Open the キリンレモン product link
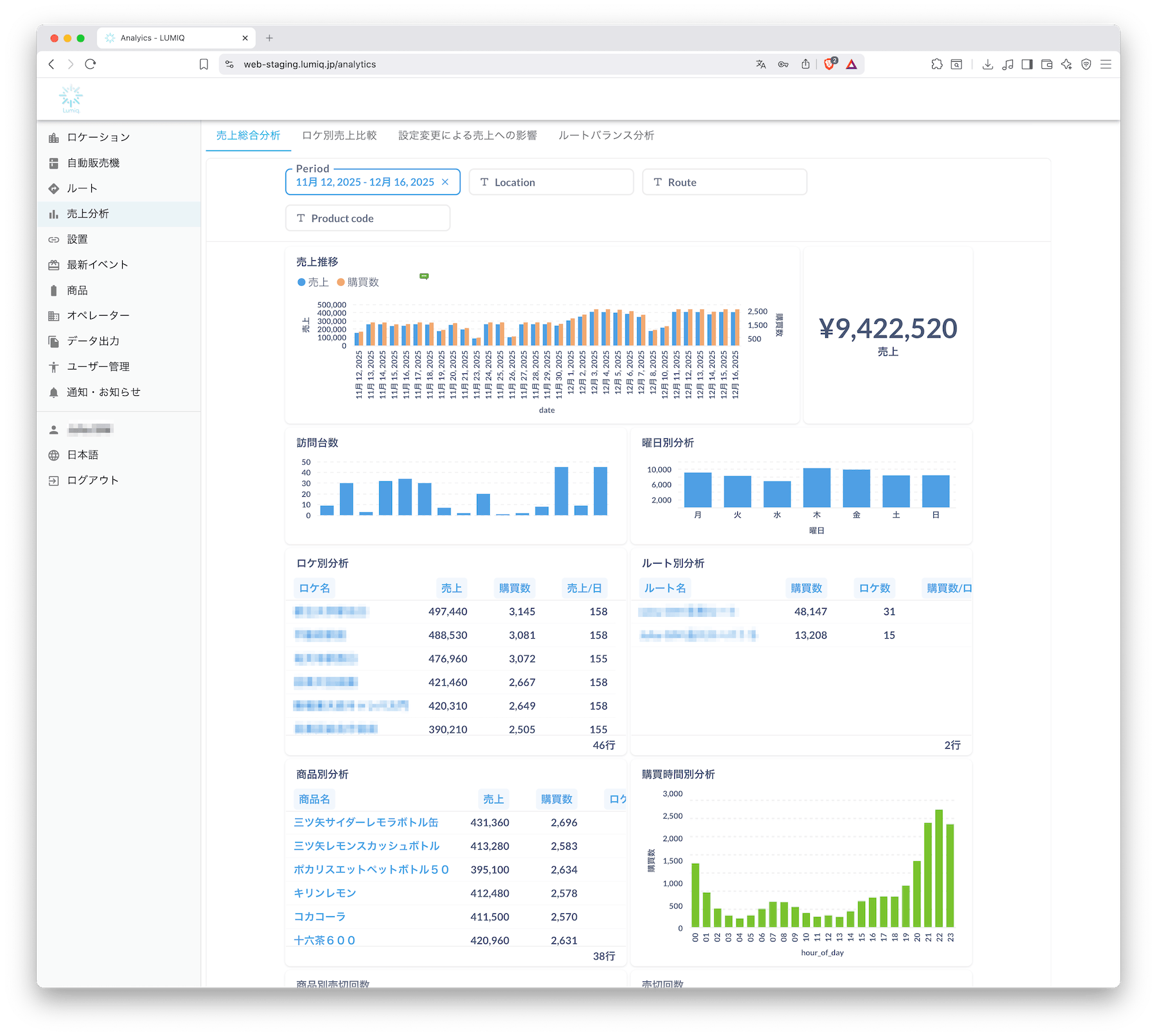Viewport: 1157px width, 1036px height. pyautogui.click(x=325, y=893)
